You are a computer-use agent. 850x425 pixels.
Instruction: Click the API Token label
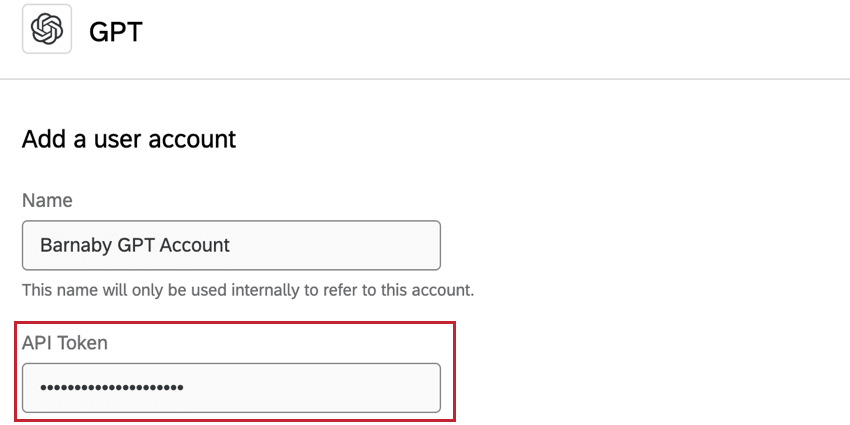65,342
